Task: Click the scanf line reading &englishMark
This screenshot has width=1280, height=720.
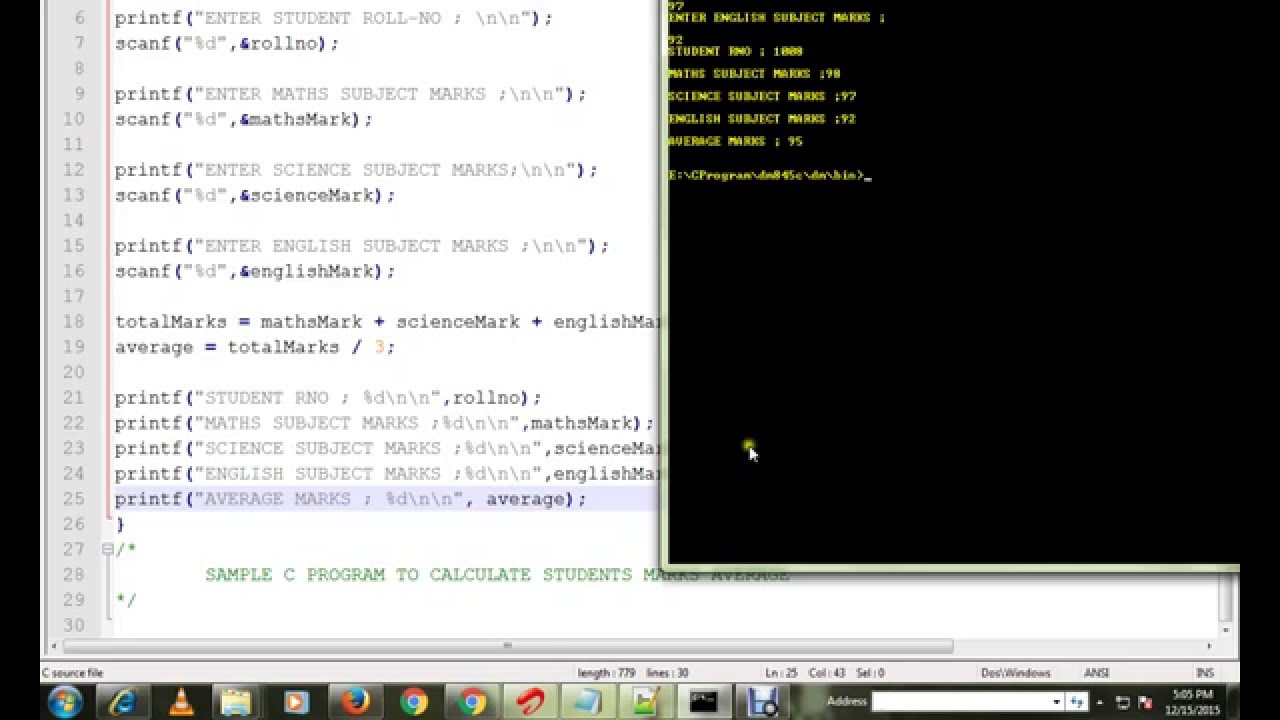Action: pos(255,271)
